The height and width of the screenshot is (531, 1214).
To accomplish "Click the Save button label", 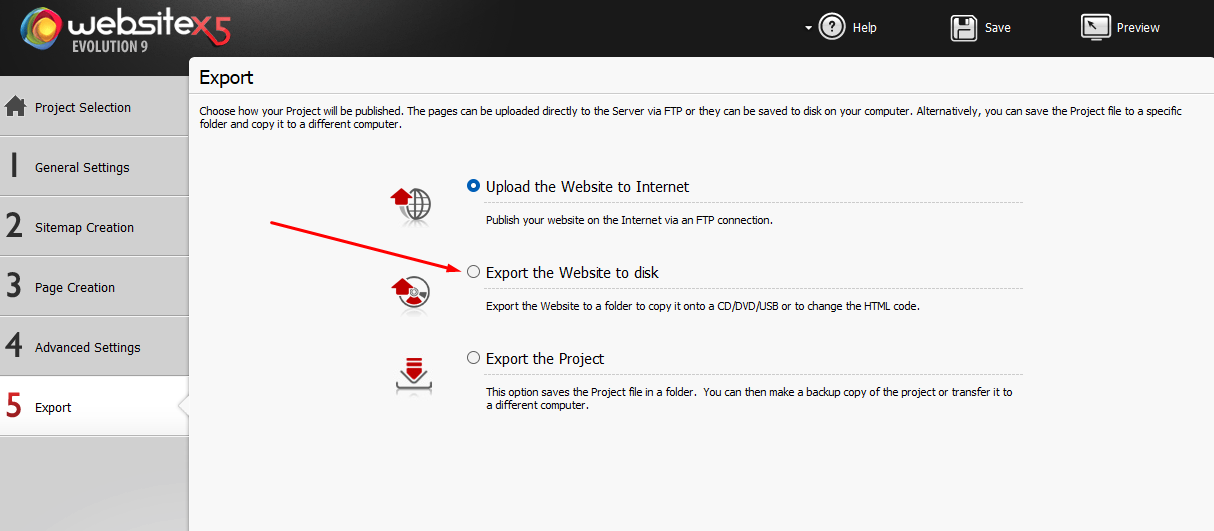I will coord(998,28).
